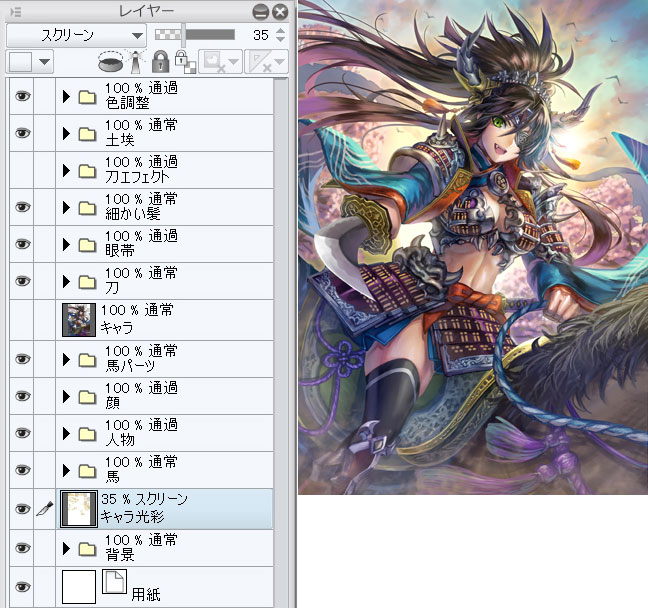Open the layer color dropdown arrow
This screenshot has height=608, width=648.
click(44, 62)
